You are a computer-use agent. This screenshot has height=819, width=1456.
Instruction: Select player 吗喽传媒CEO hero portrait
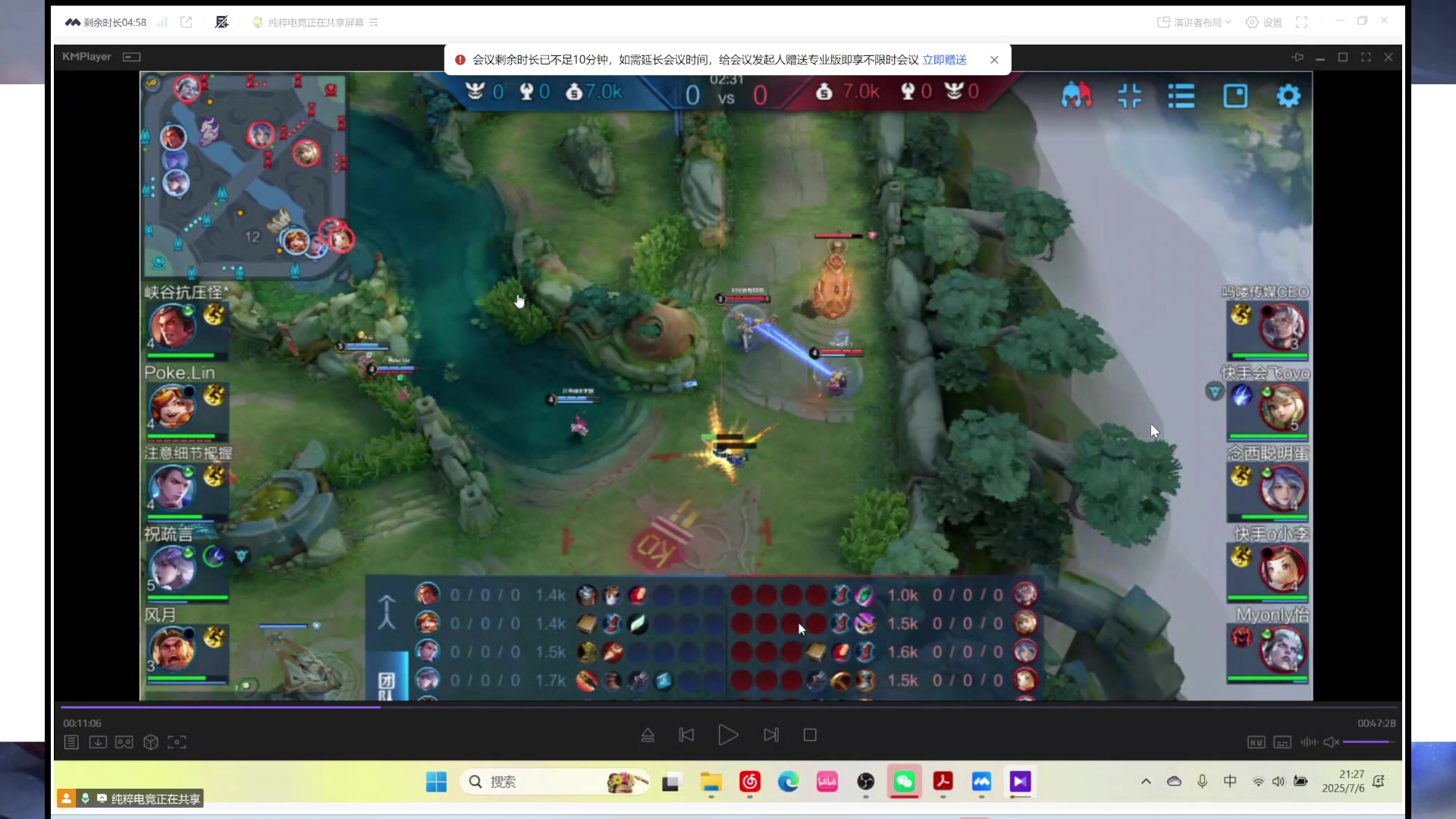click(1282, 327)
